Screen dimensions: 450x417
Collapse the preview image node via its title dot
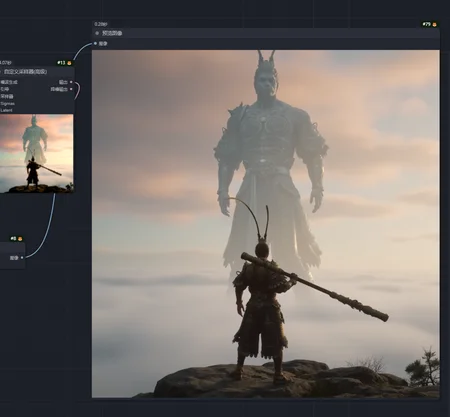[97, 33]
